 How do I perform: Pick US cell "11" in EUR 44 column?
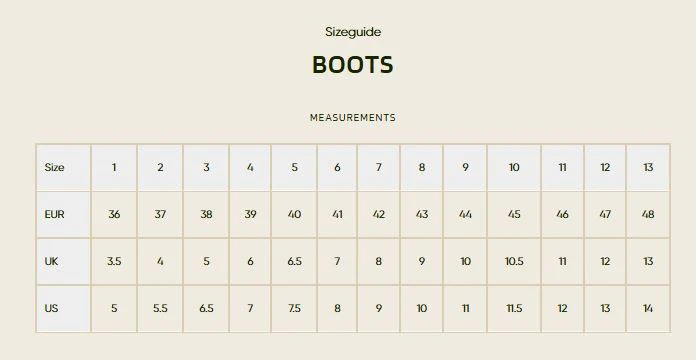point(465,309)
